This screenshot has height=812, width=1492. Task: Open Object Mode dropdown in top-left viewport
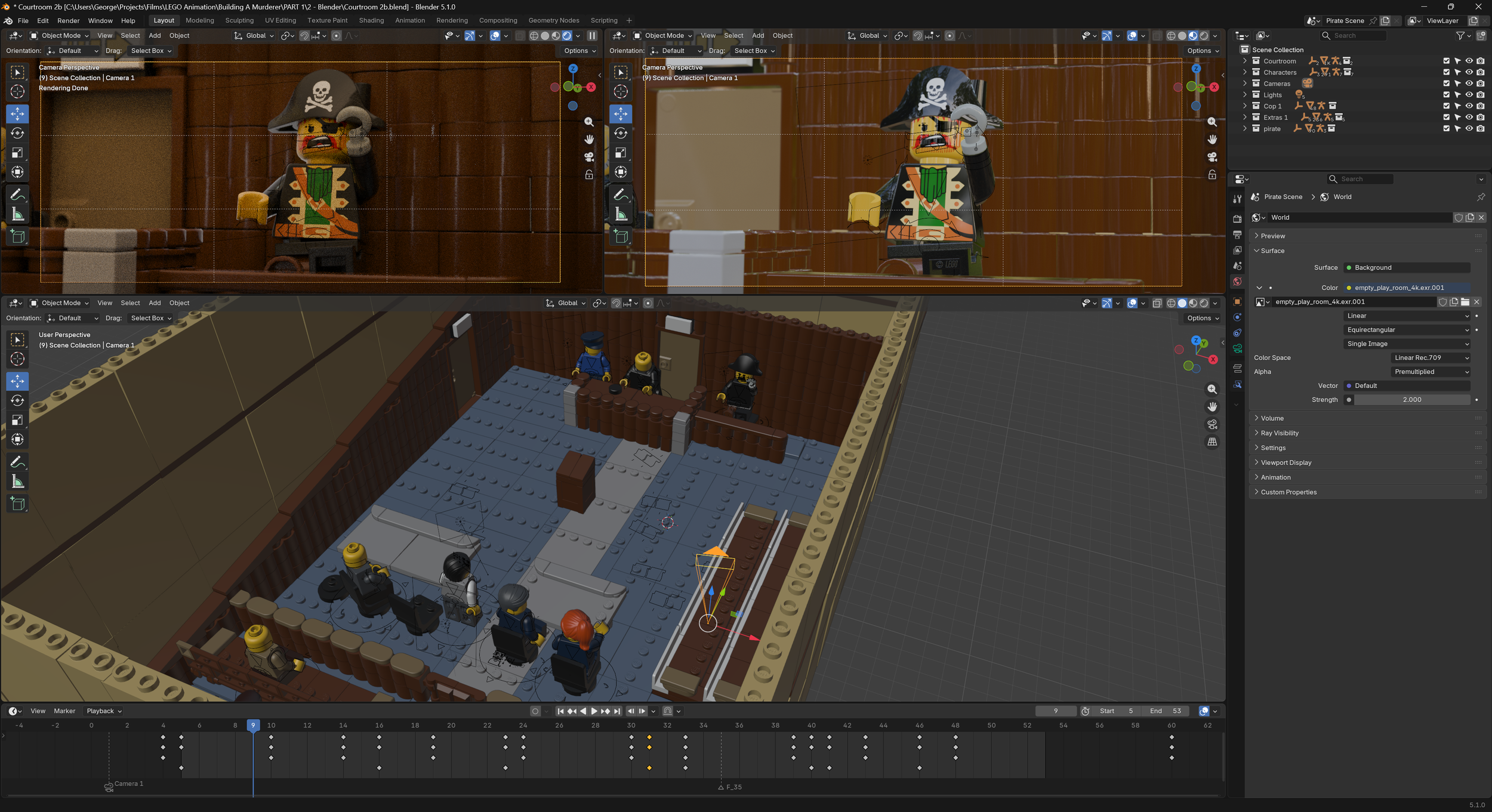(x=59, y=36)
